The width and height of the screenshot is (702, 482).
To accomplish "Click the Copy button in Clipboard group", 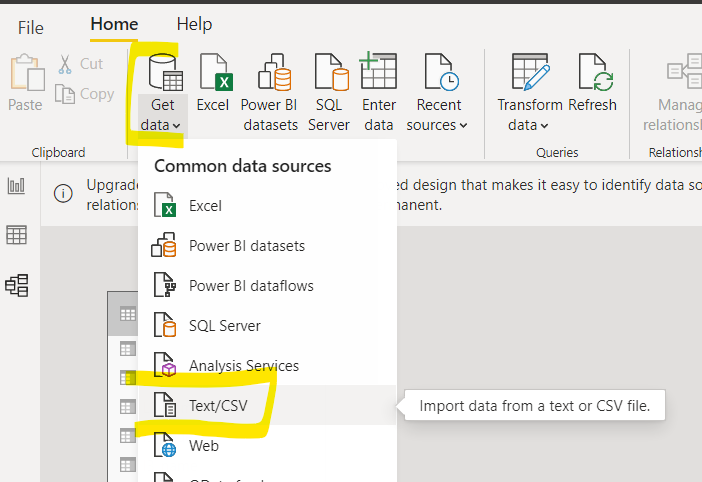I will pos(85,94).
